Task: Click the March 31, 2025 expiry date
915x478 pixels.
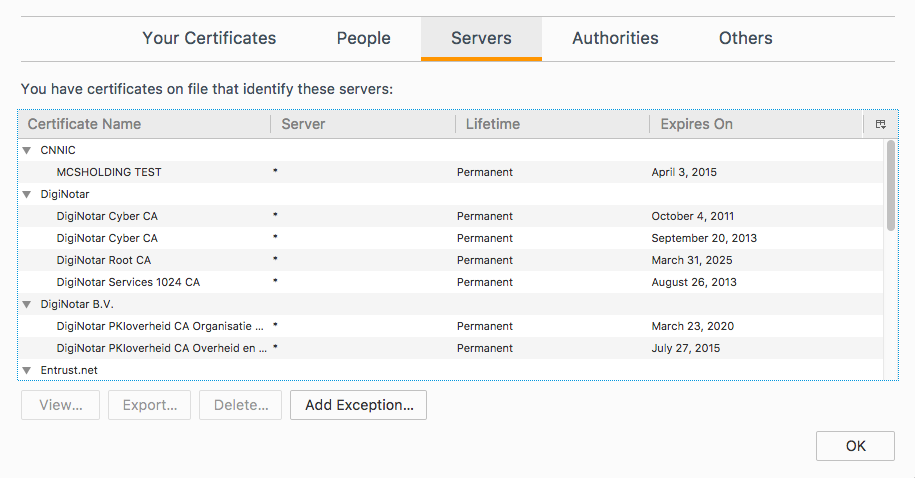Action: (692, 260)
